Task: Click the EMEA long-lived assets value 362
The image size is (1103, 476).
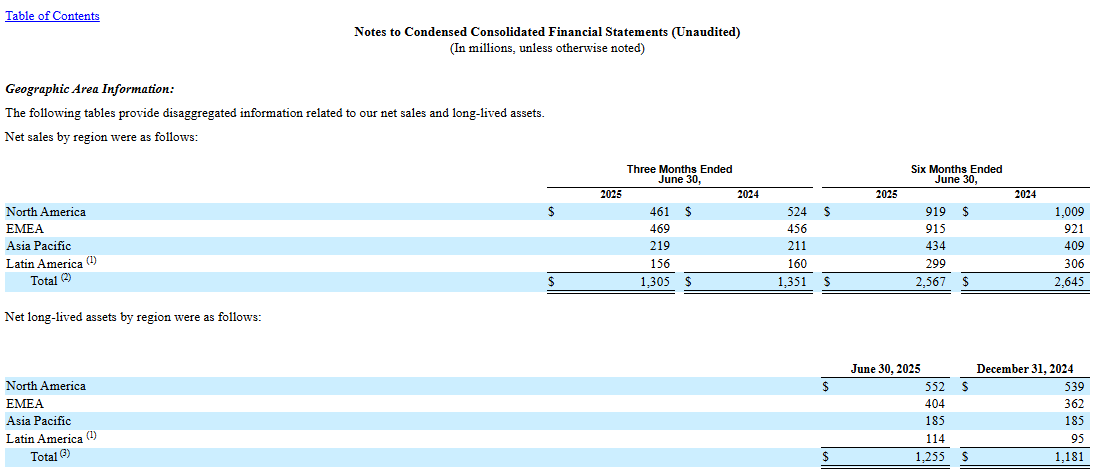Action: 1071,403
